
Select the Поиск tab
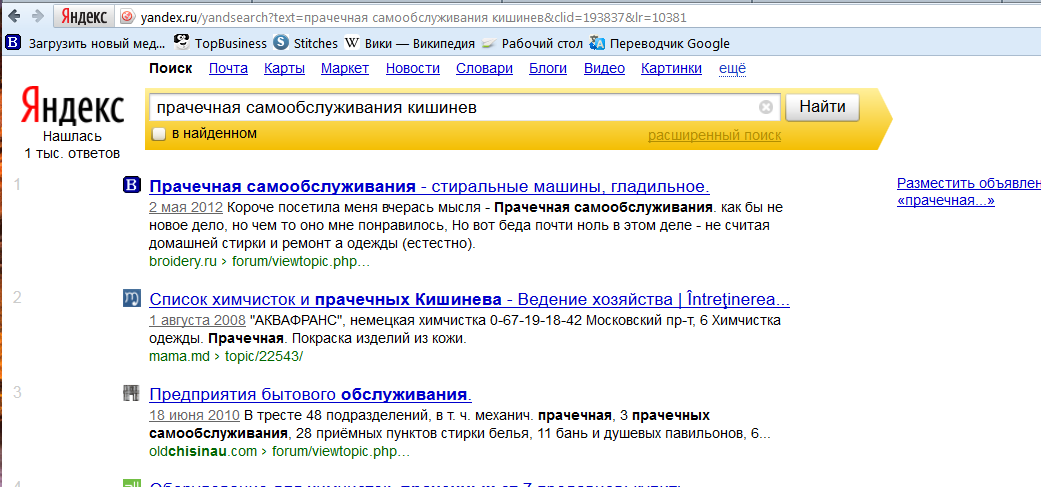click(x=171, y=68)
